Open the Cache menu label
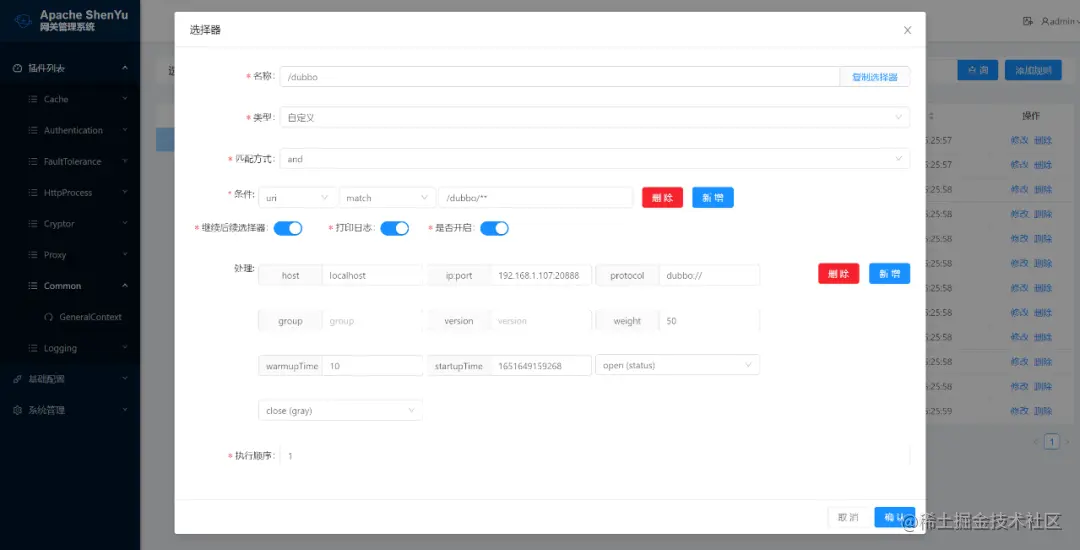1080x550 pixels. coord(56,99)
